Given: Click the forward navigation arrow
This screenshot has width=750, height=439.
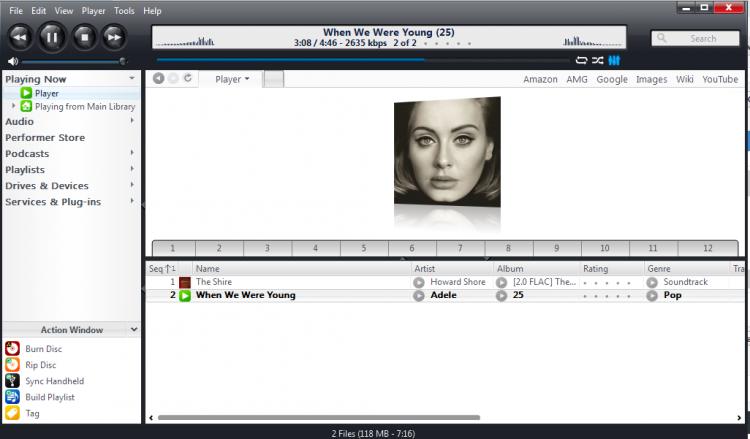Looking at the screenshot, I should 173,78.
